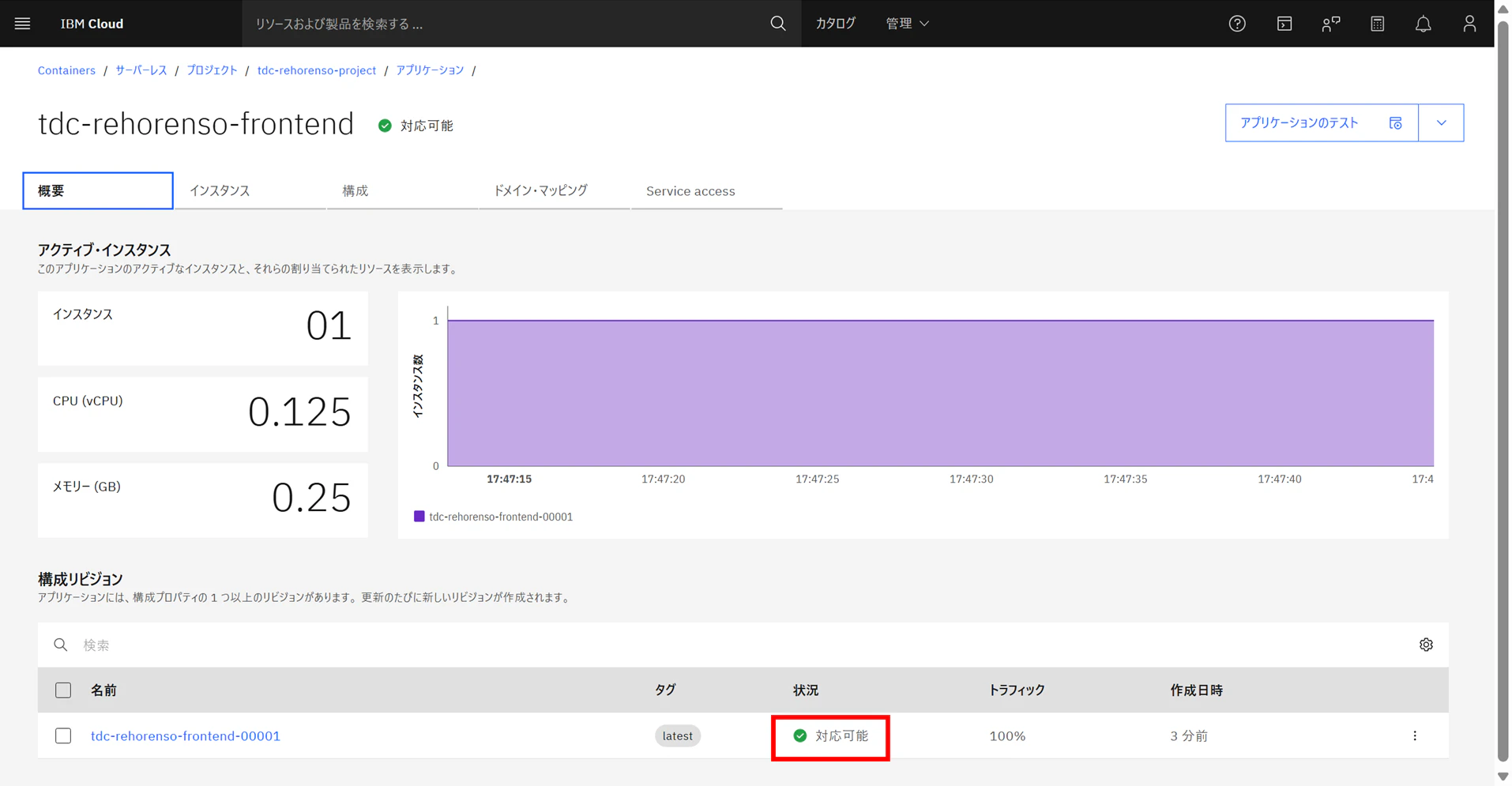
Task: Open notifications bell icon
Action: point(1423,24)
